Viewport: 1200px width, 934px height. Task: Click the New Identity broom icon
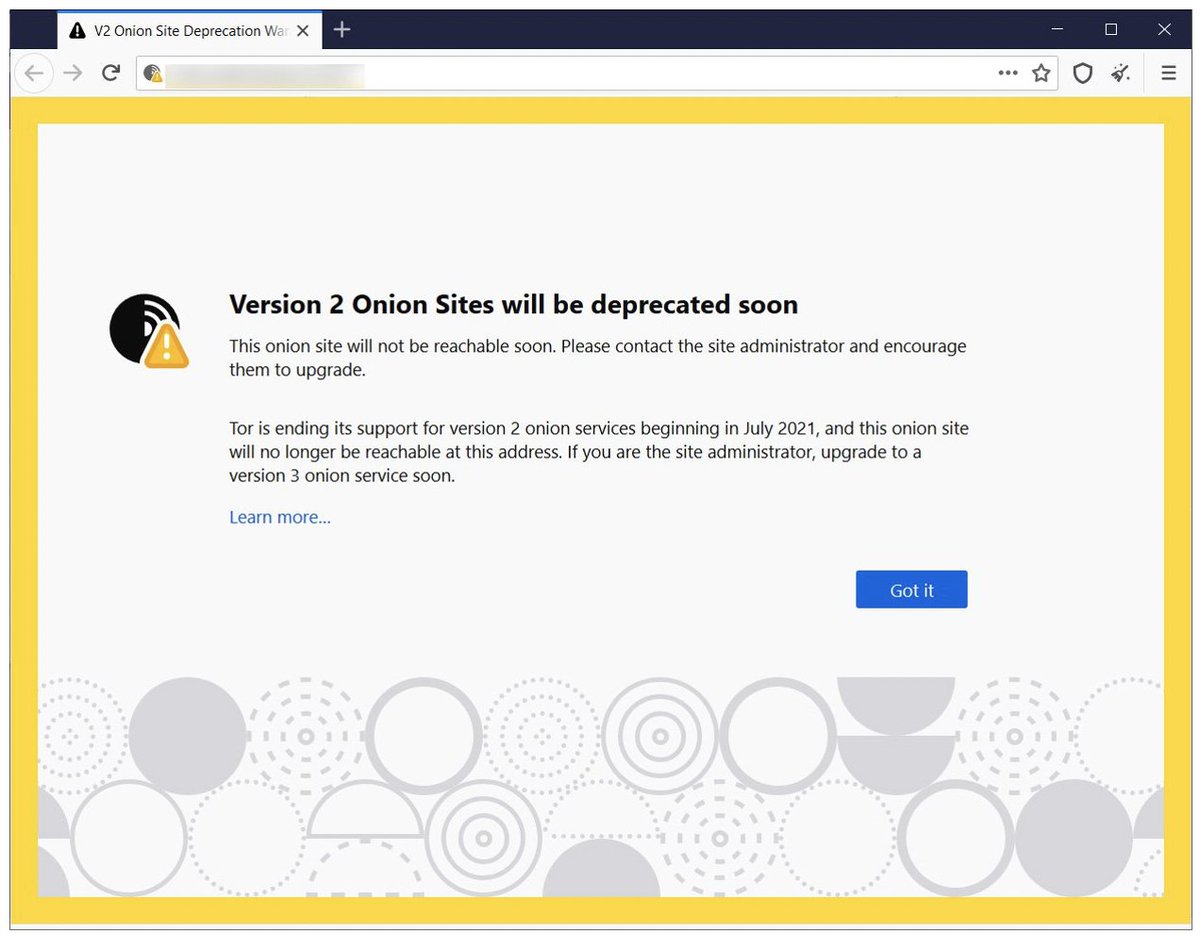[x=1121, y=73]
